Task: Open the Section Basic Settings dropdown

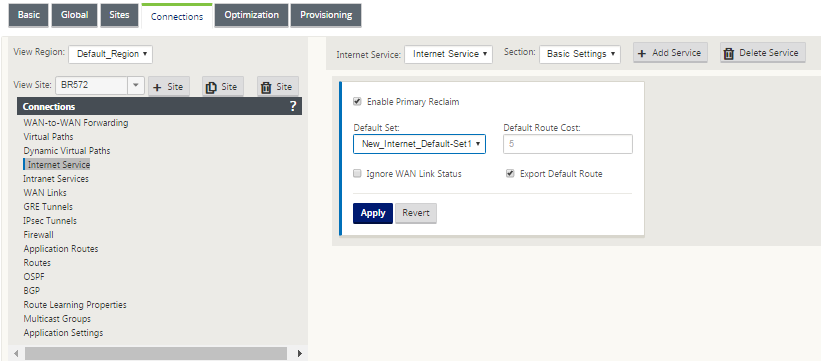Action: pos(580,54)
